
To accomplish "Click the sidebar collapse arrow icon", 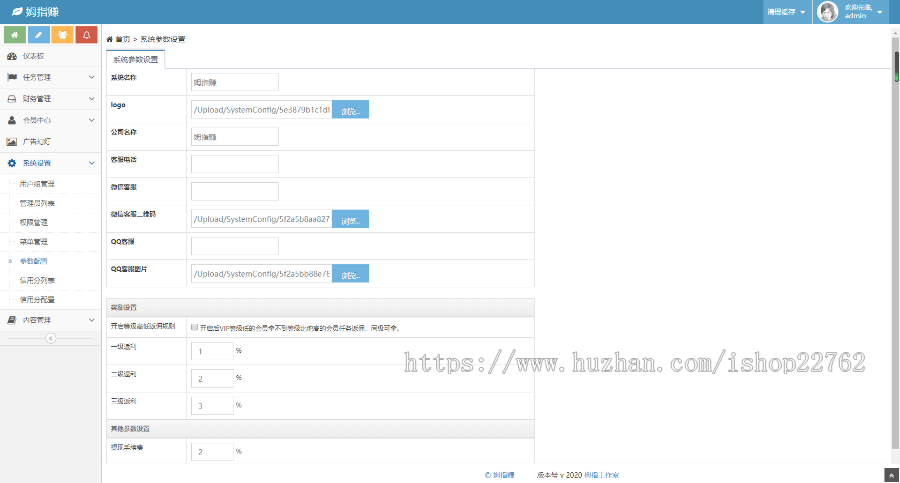I will [x=51, y=339].
